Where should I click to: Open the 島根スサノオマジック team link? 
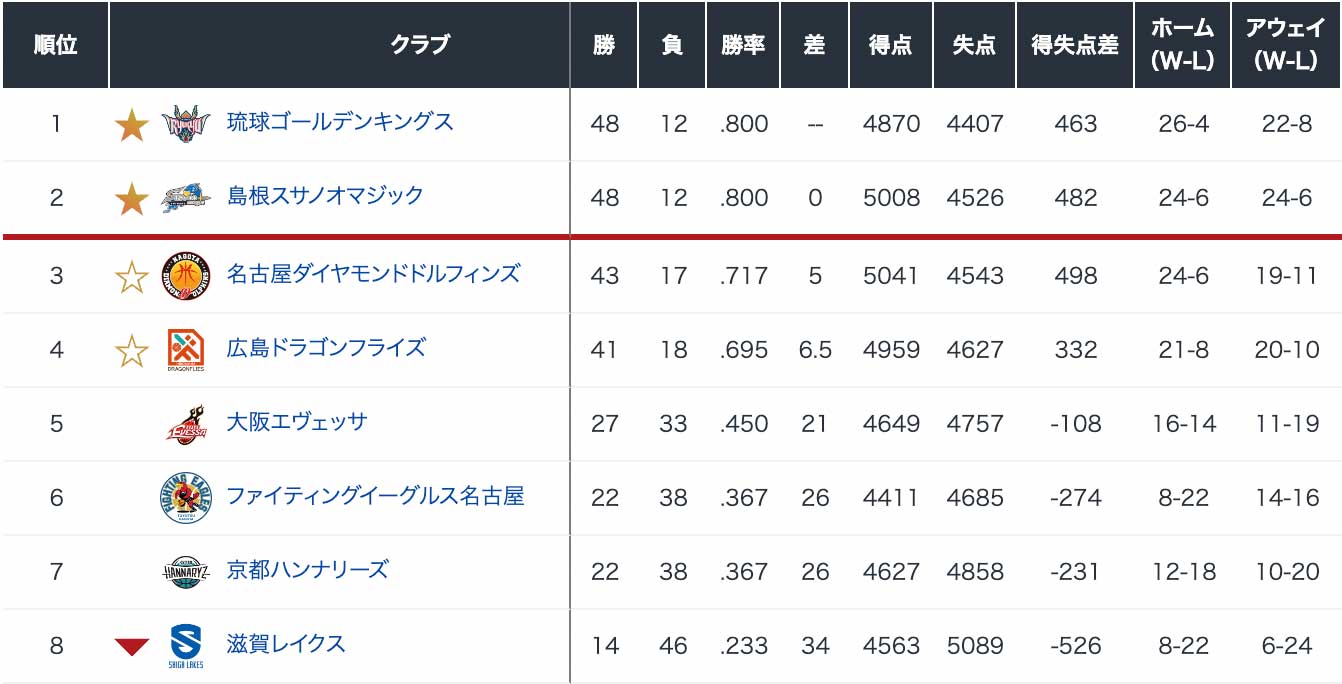point(325,196)
